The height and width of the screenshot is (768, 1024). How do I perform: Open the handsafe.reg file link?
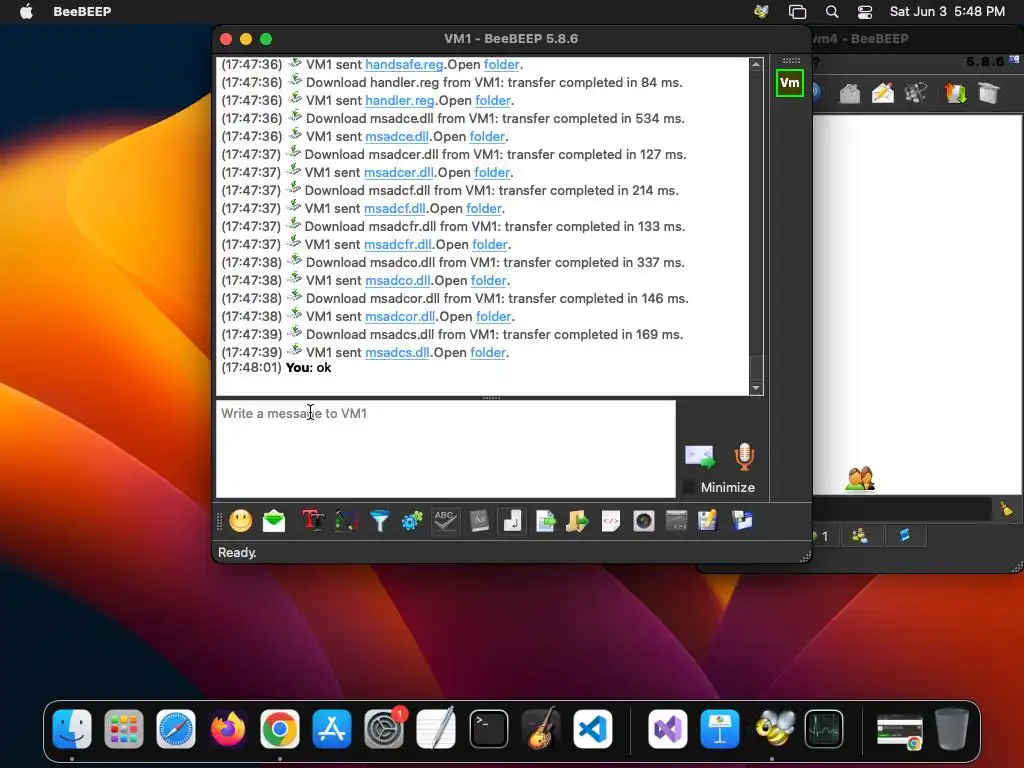(x=404, y=65)
